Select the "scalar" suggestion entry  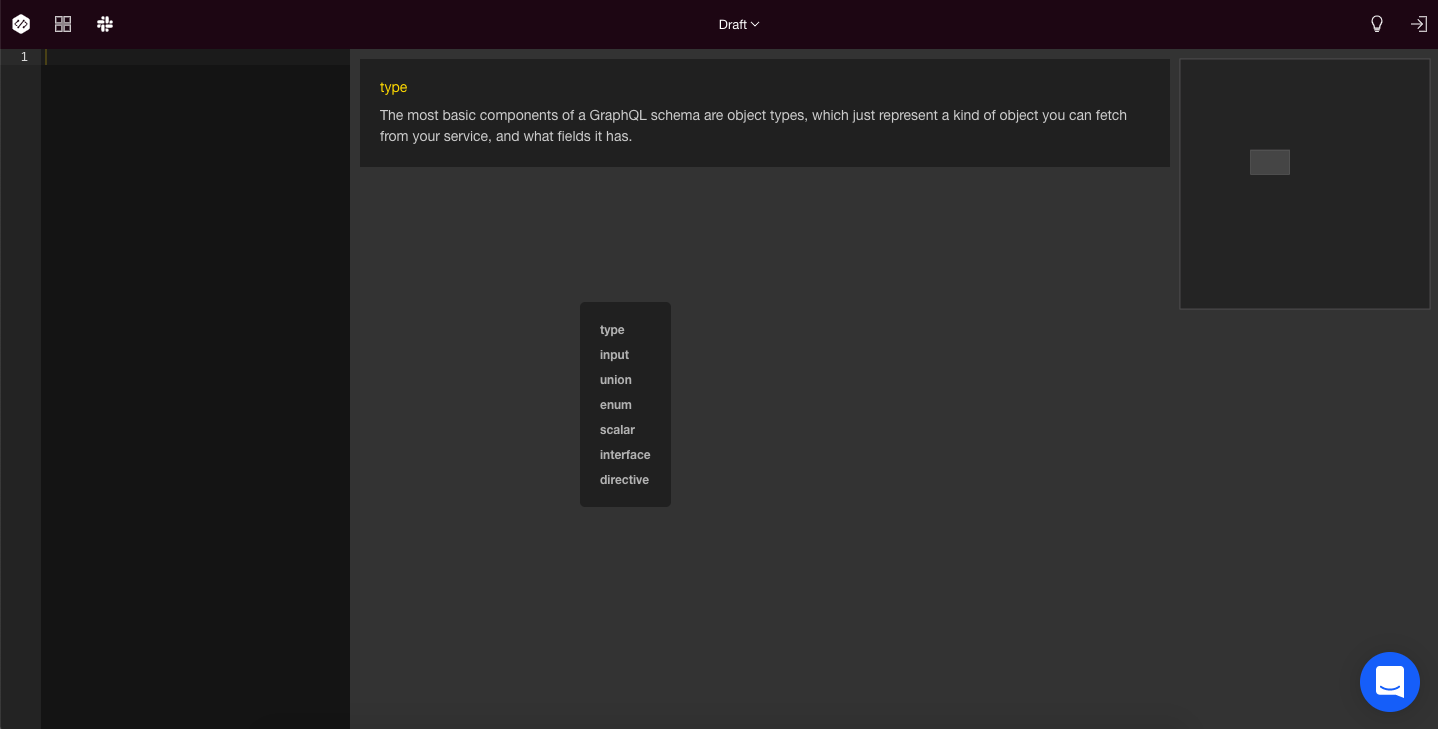[617, 430]
